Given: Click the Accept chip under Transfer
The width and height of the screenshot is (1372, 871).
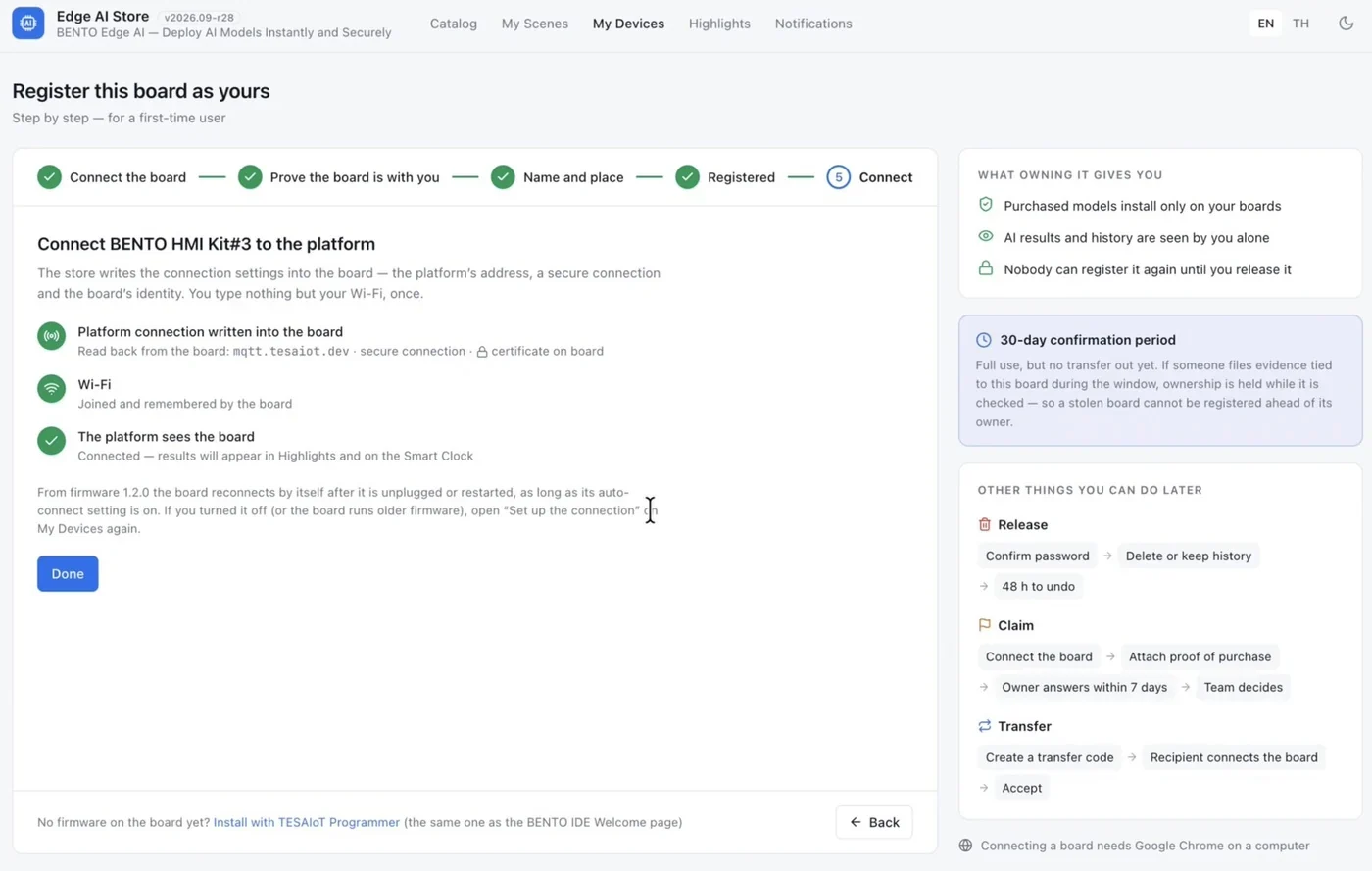Looking at the screenshot, I should tap(1022, 788).
